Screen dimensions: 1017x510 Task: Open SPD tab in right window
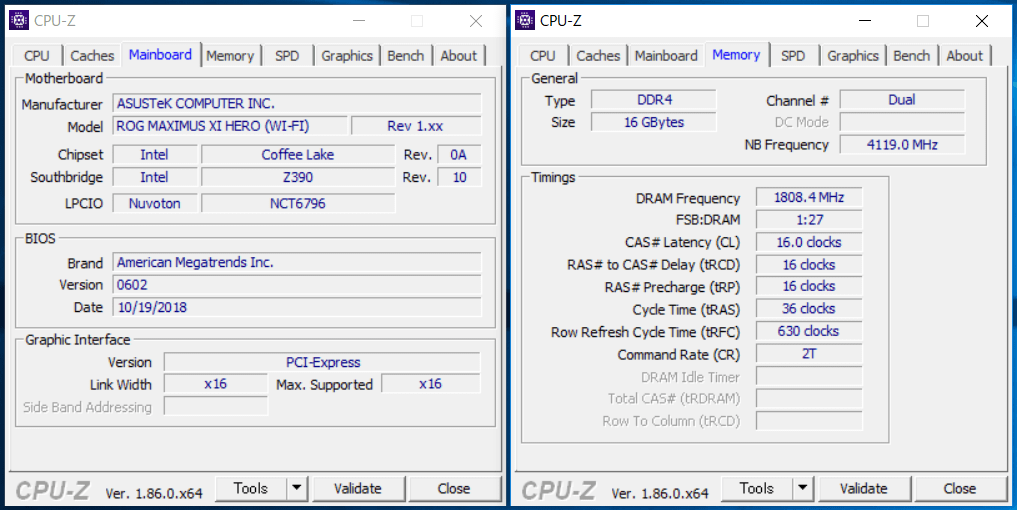click(x=793, y=56)
